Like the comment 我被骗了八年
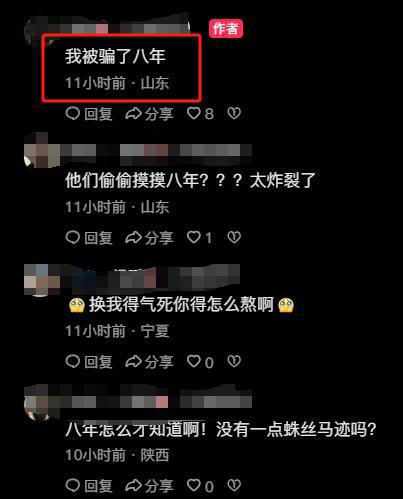 (200, 114)
